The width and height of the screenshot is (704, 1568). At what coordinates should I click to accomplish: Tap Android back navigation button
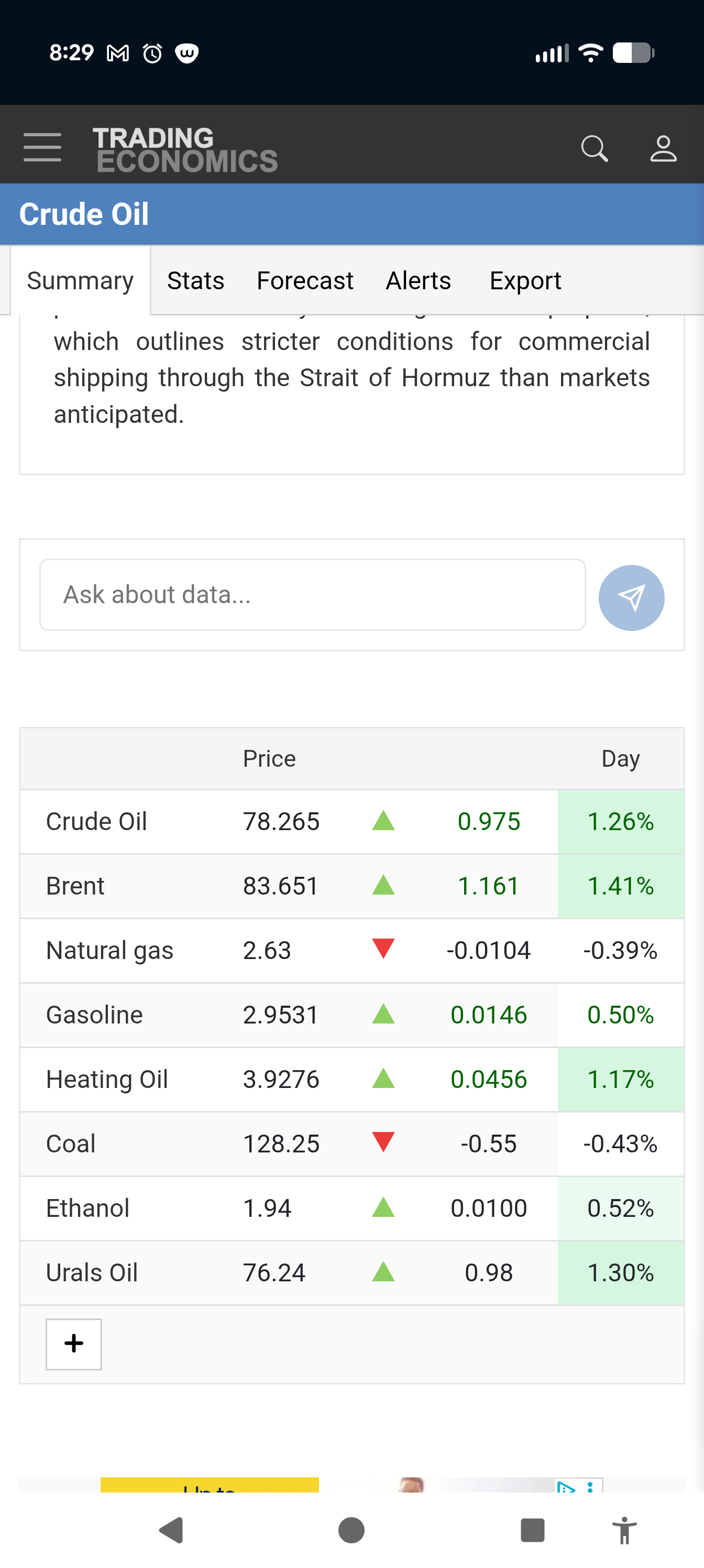pyautogui.click(x=172, y=1530)
